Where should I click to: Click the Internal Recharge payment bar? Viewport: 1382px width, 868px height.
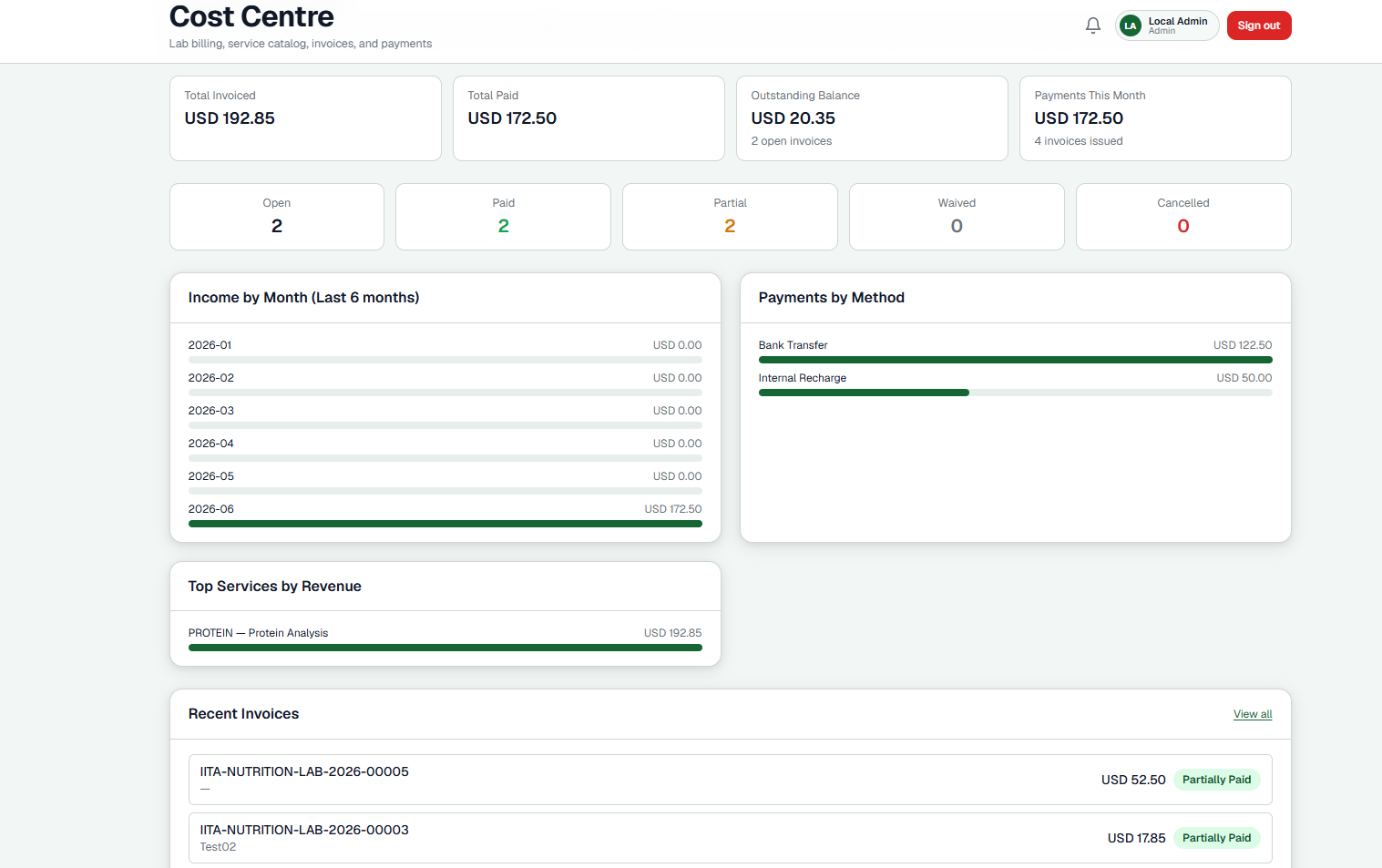click(1016, 393)
